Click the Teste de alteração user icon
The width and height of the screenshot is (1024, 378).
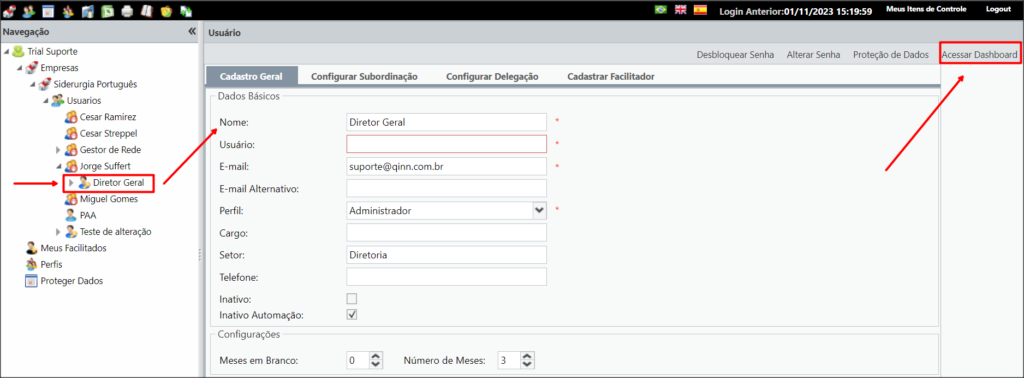tap(71, 232)
